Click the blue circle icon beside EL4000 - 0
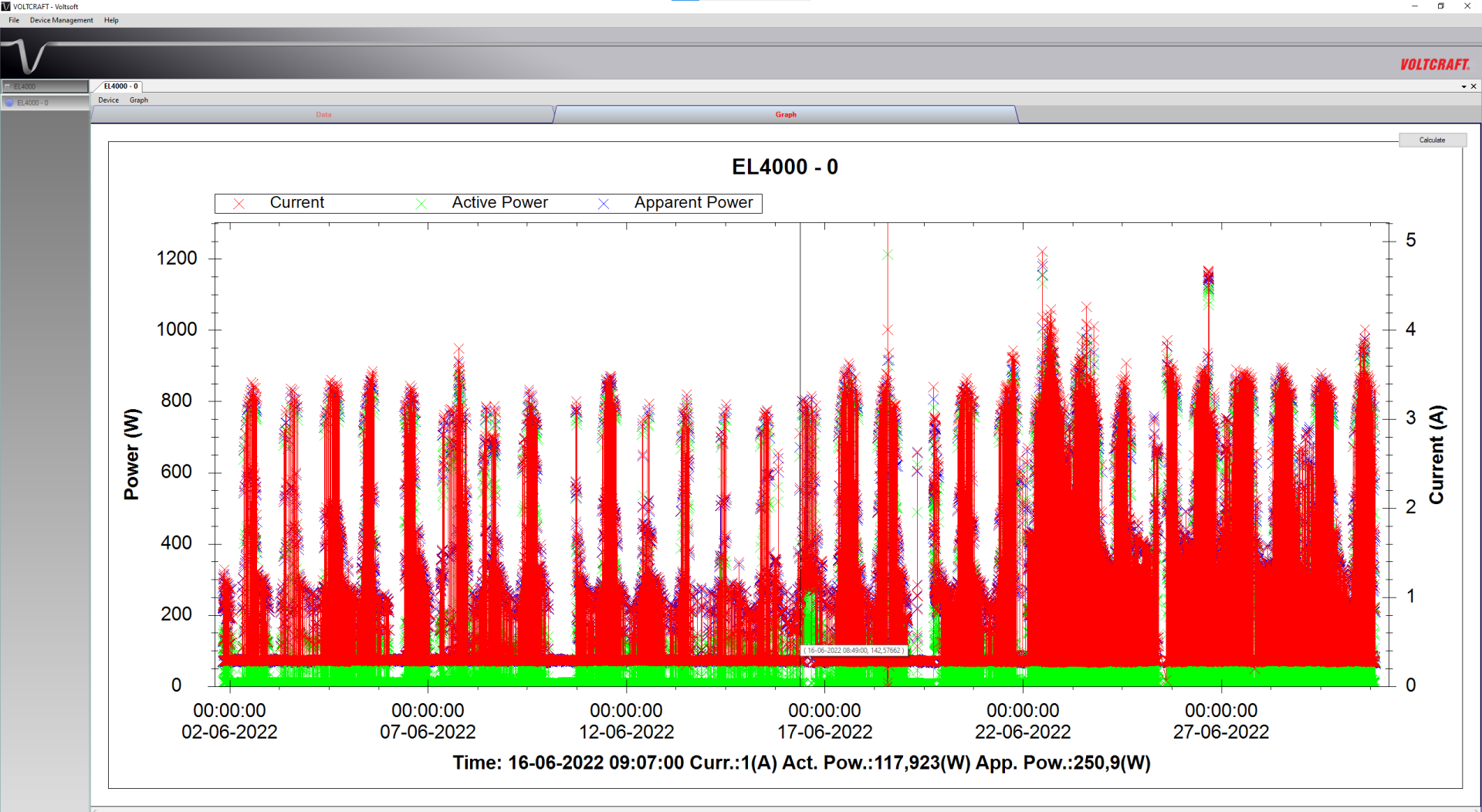 9,103
